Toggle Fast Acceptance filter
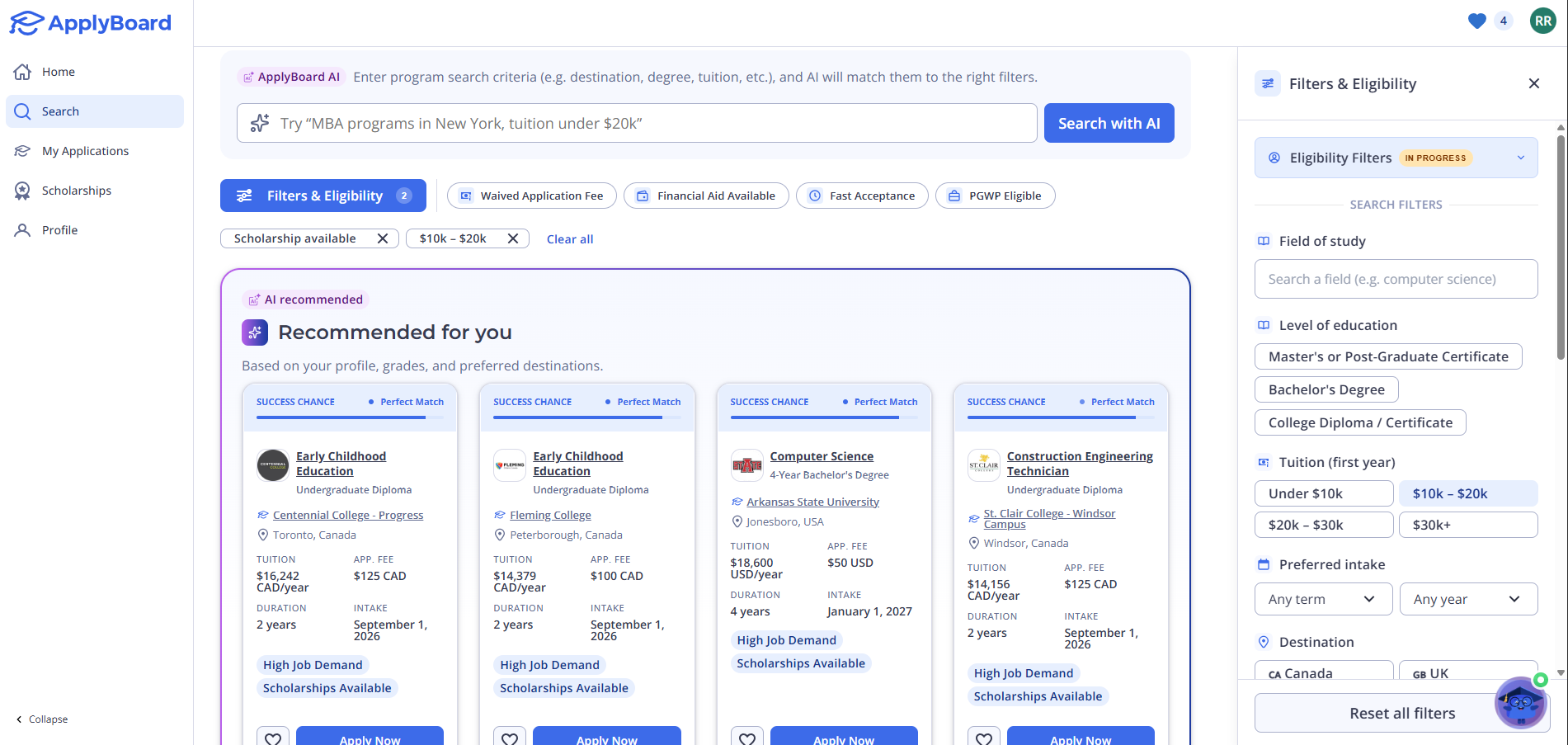This screenshot has height=745, width=1568. click(862, 196)
